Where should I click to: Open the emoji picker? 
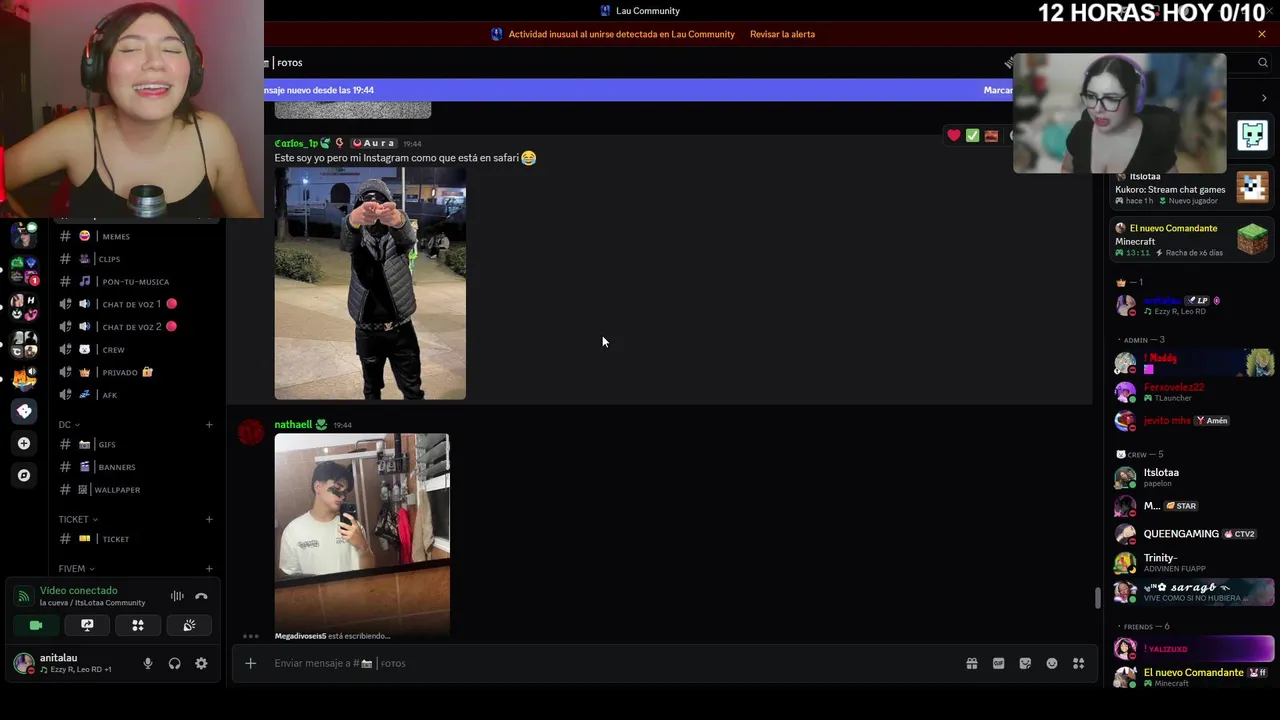pos(1052,663)
